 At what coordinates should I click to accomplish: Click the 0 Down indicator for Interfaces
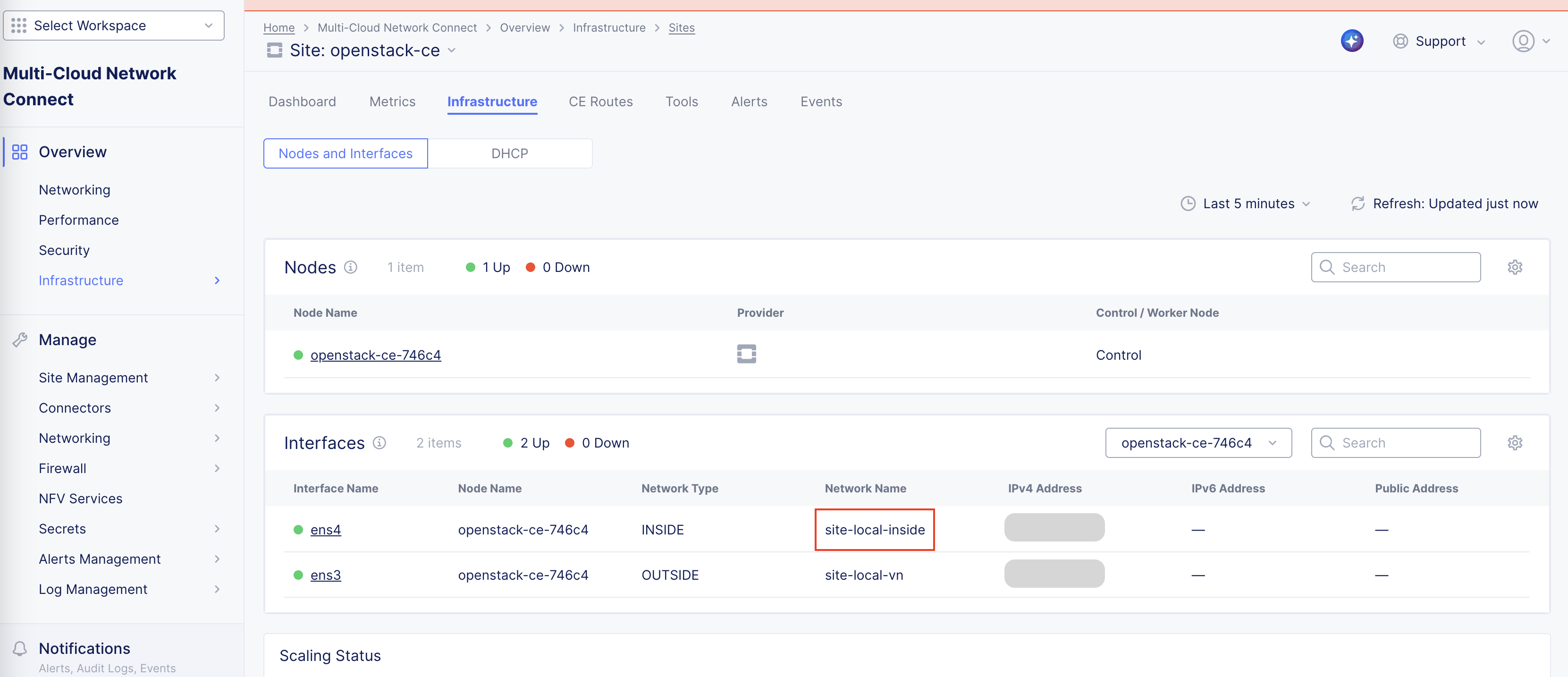tap(597, 443)
